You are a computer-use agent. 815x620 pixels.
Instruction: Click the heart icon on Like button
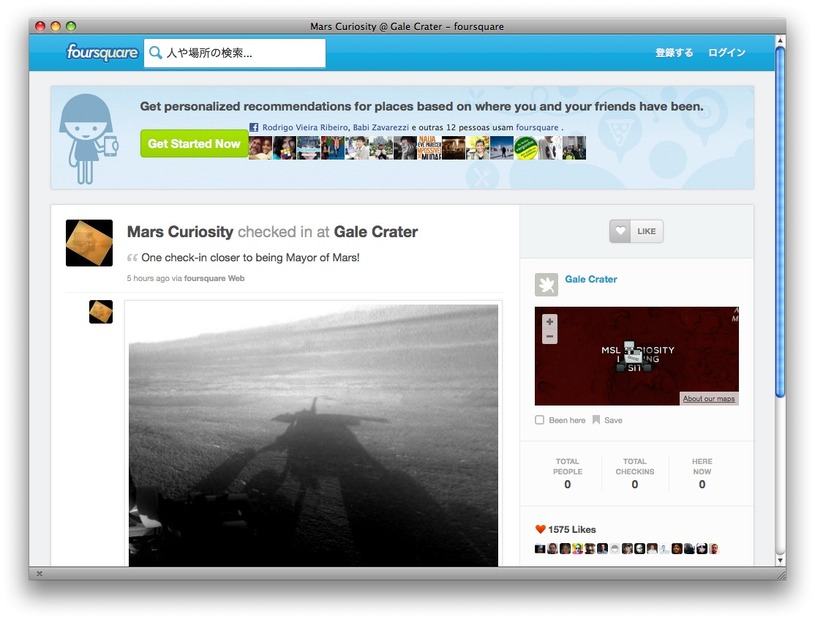(x=620, y=231)
